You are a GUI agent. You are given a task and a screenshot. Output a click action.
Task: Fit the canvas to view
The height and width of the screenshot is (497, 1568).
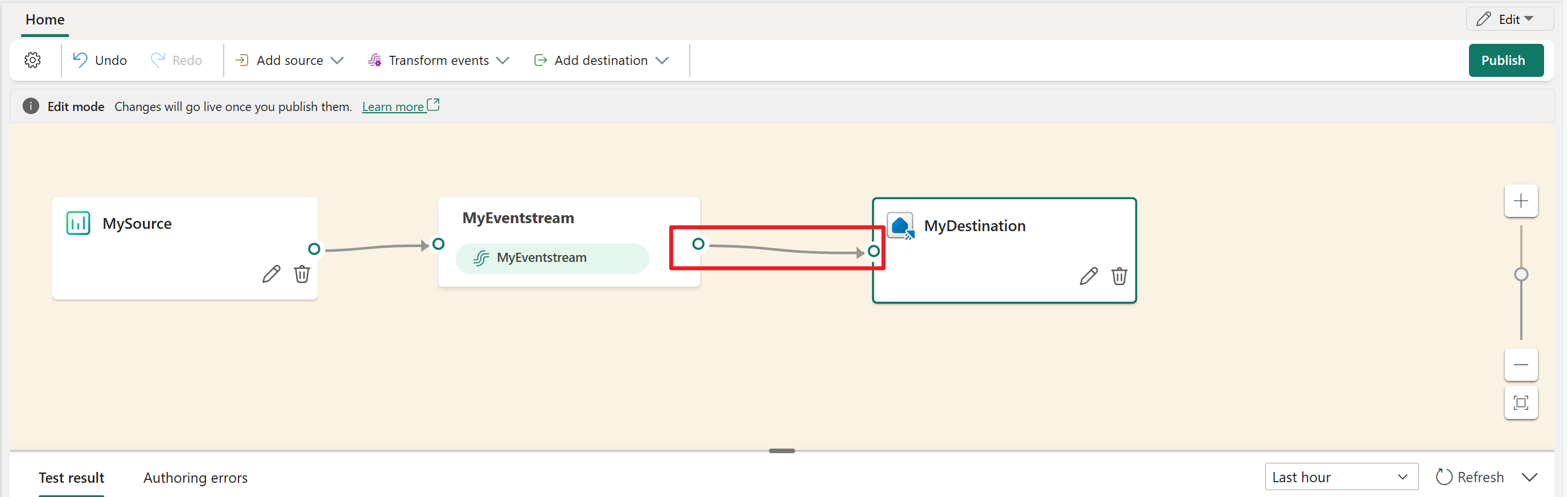(1521, 402)
